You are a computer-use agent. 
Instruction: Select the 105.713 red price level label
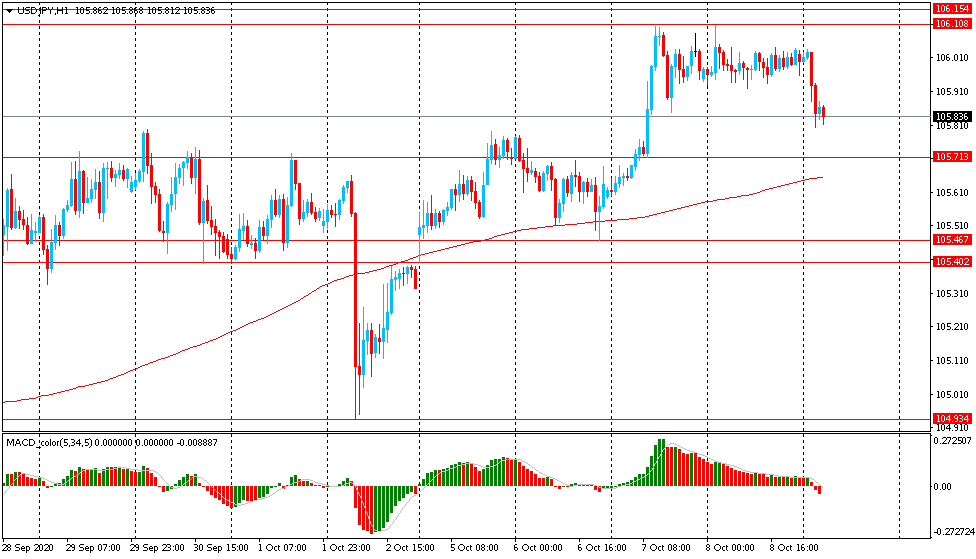coord(952,157)
